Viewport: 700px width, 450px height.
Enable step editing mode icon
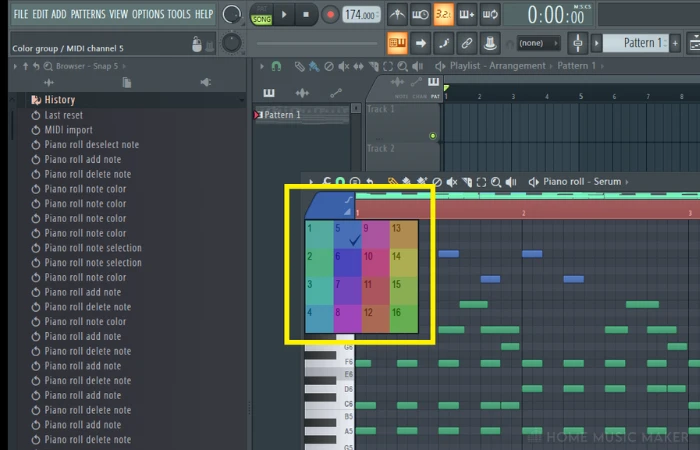click(443, 43)
